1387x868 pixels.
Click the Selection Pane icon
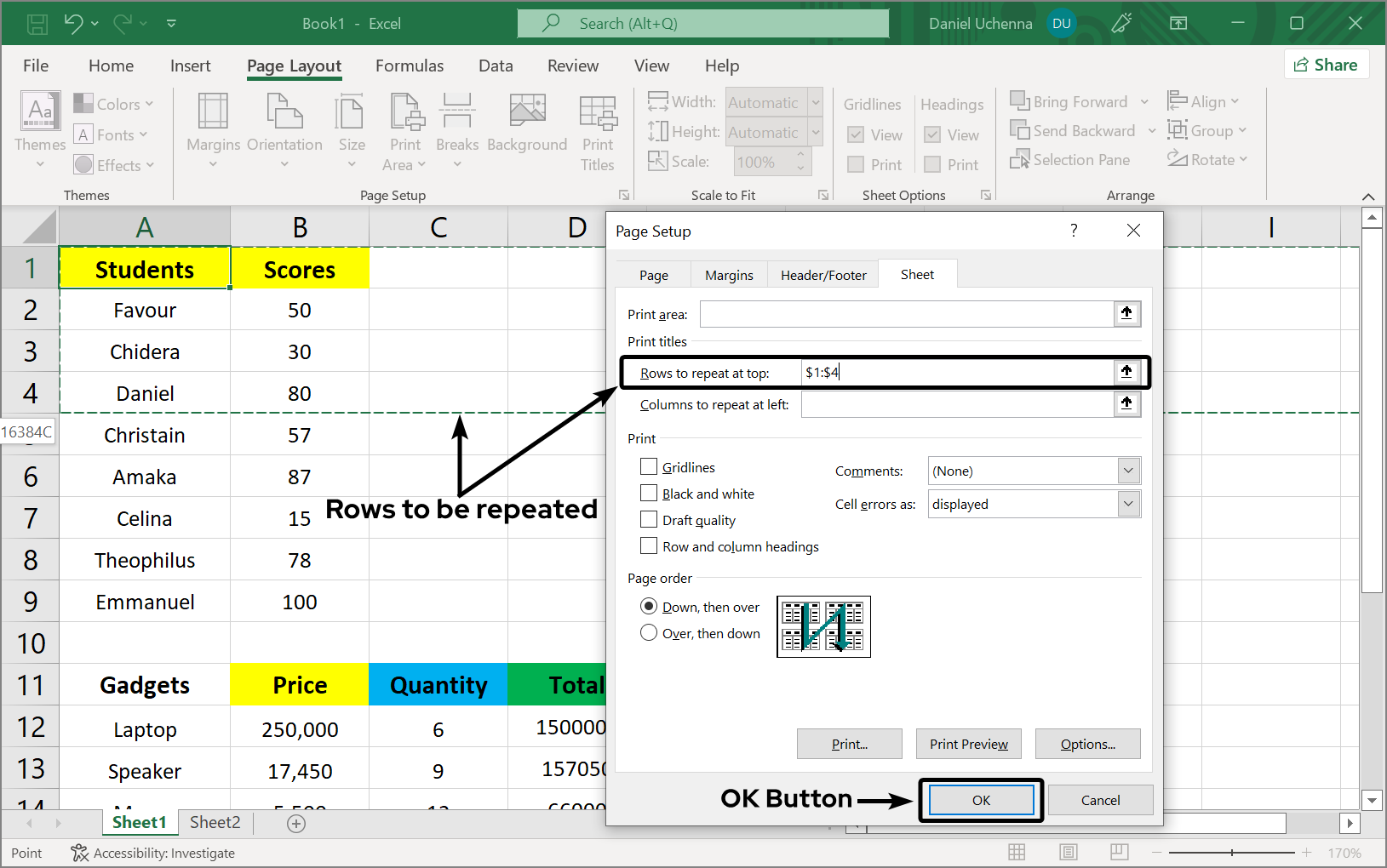pos(1019,160)
